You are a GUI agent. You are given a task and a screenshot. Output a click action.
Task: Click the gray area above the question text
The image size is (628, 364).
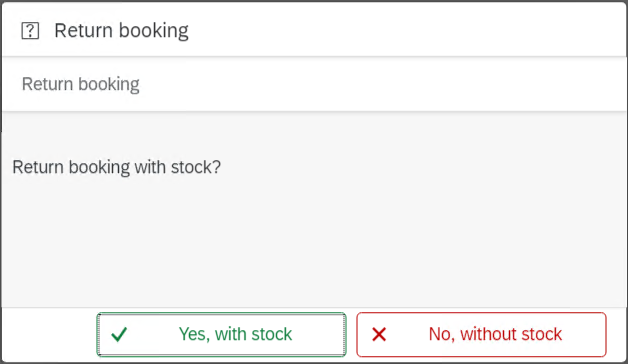[x=314, y=134]
